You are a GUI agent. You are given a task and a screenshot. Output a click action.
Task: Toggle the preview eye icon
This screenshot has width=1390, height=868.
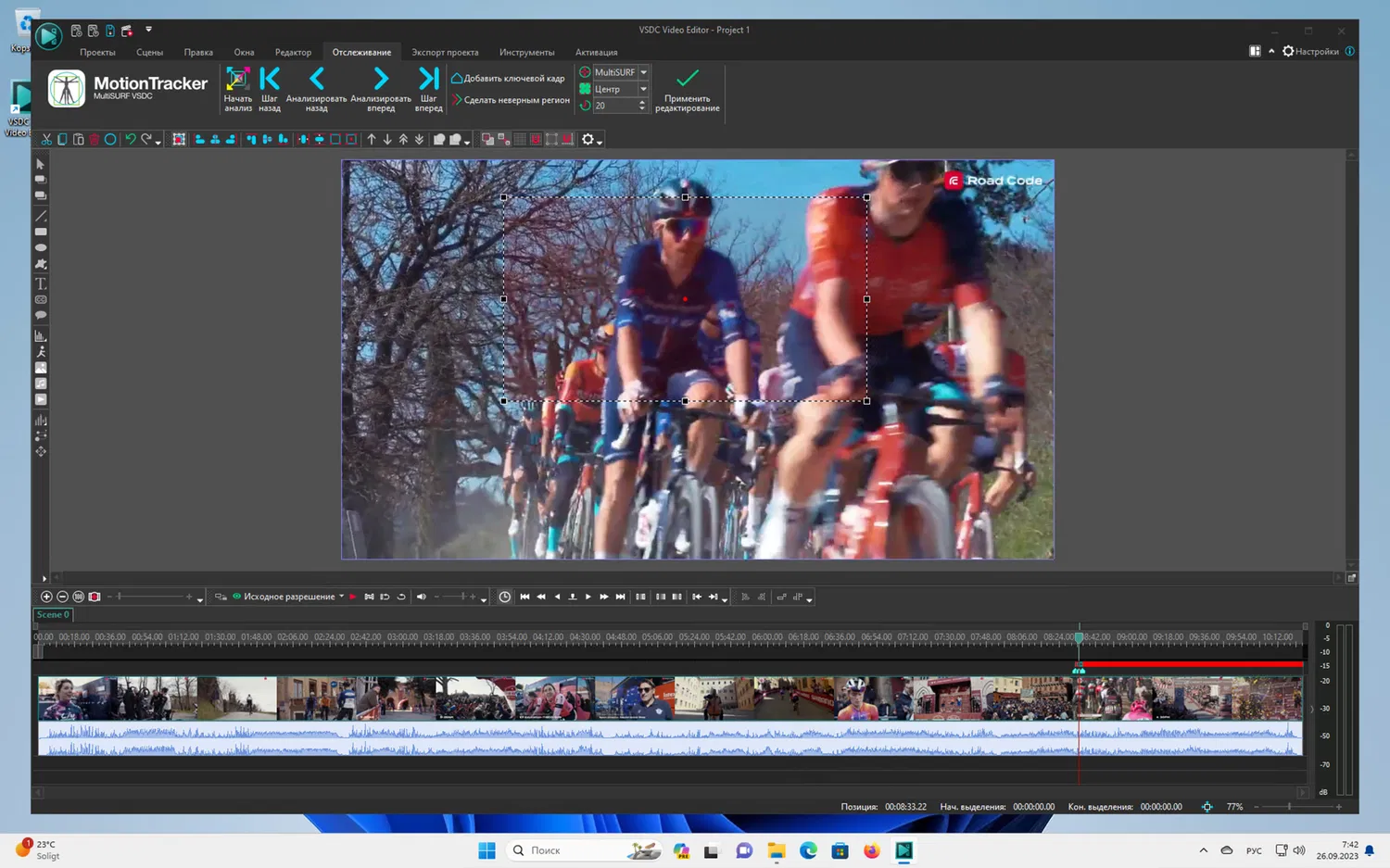pos(236,597)
